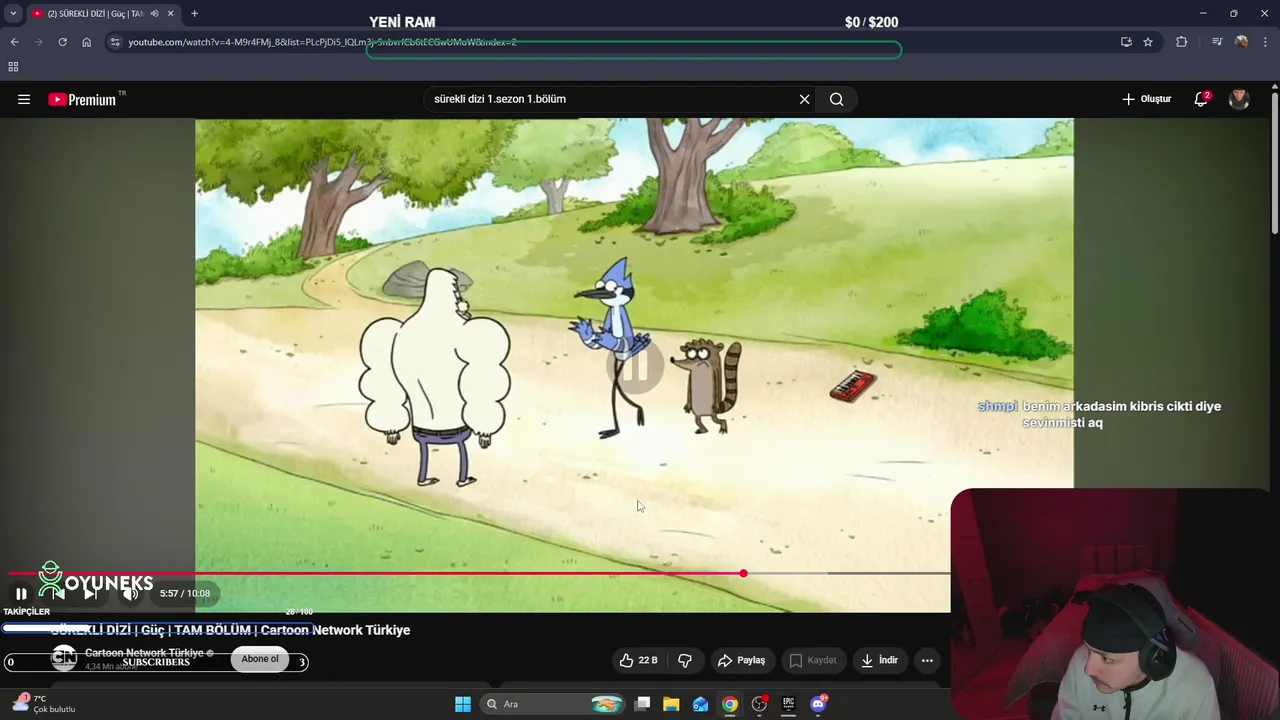Open the Oluştur create menu

click(x=1146, y=99)
